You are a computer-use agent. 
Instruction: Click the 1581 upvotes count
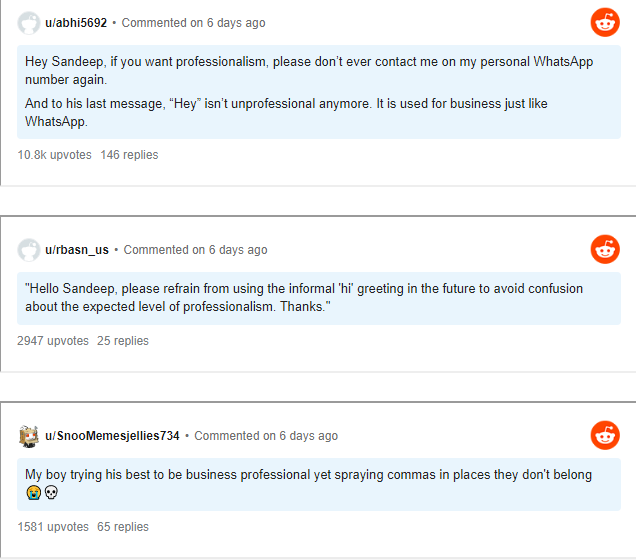tap(52, 527)
